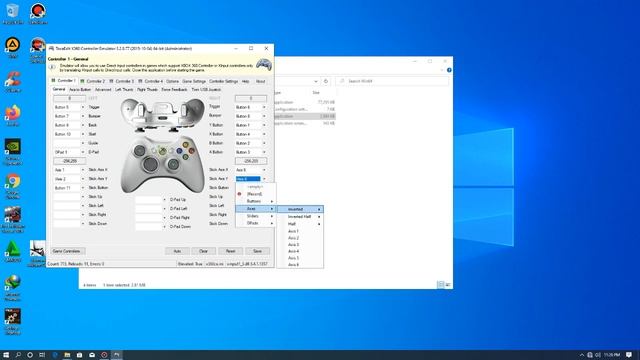
Task: Expand the D-Pad mapping dropdown
Action: (x=83, y=152)
